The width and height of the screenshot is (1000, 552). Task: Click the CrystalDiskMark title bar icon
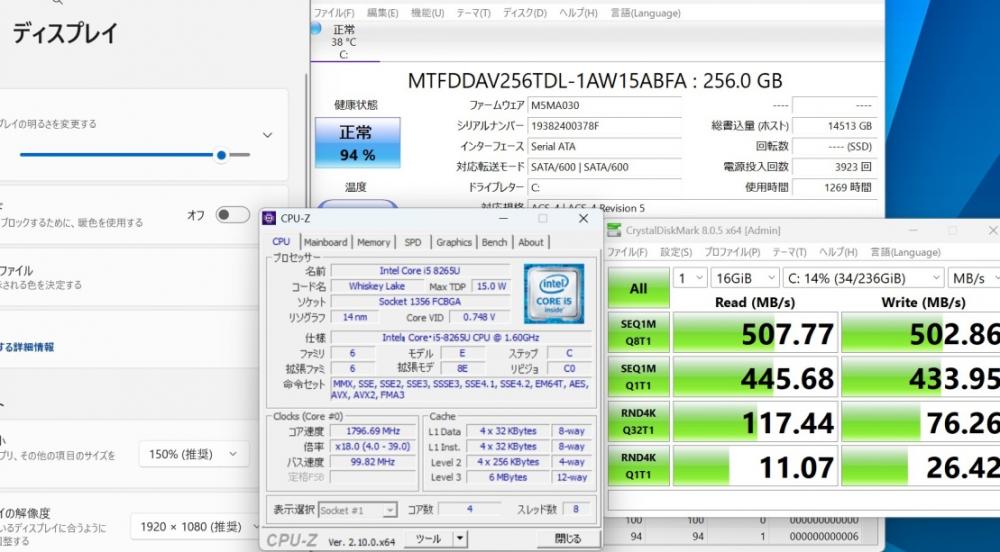tap(614, 230)
